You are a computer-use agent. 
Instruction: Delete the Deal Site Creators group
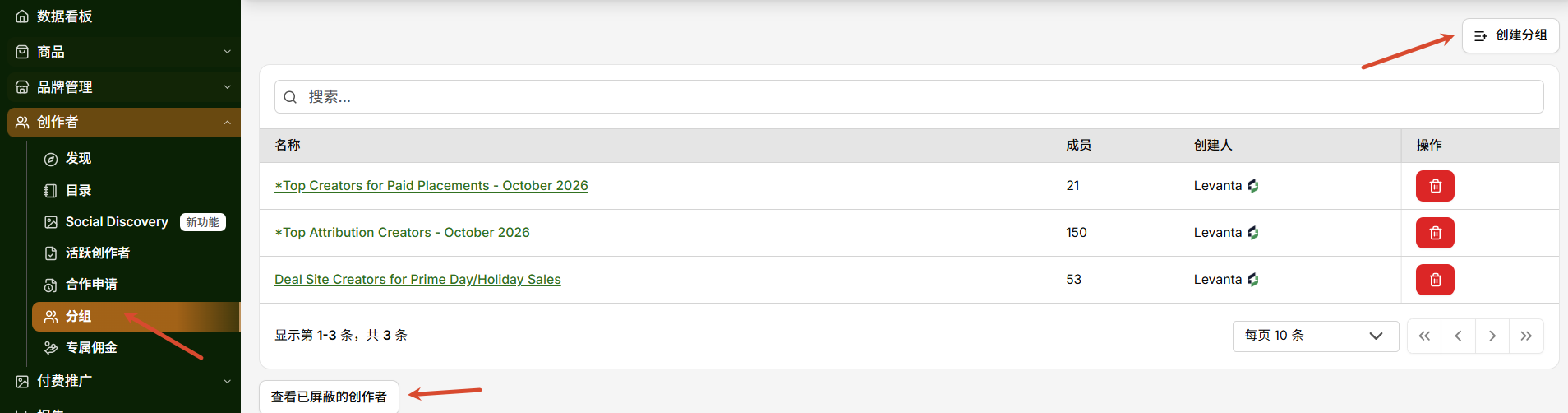click(1435, 280)
